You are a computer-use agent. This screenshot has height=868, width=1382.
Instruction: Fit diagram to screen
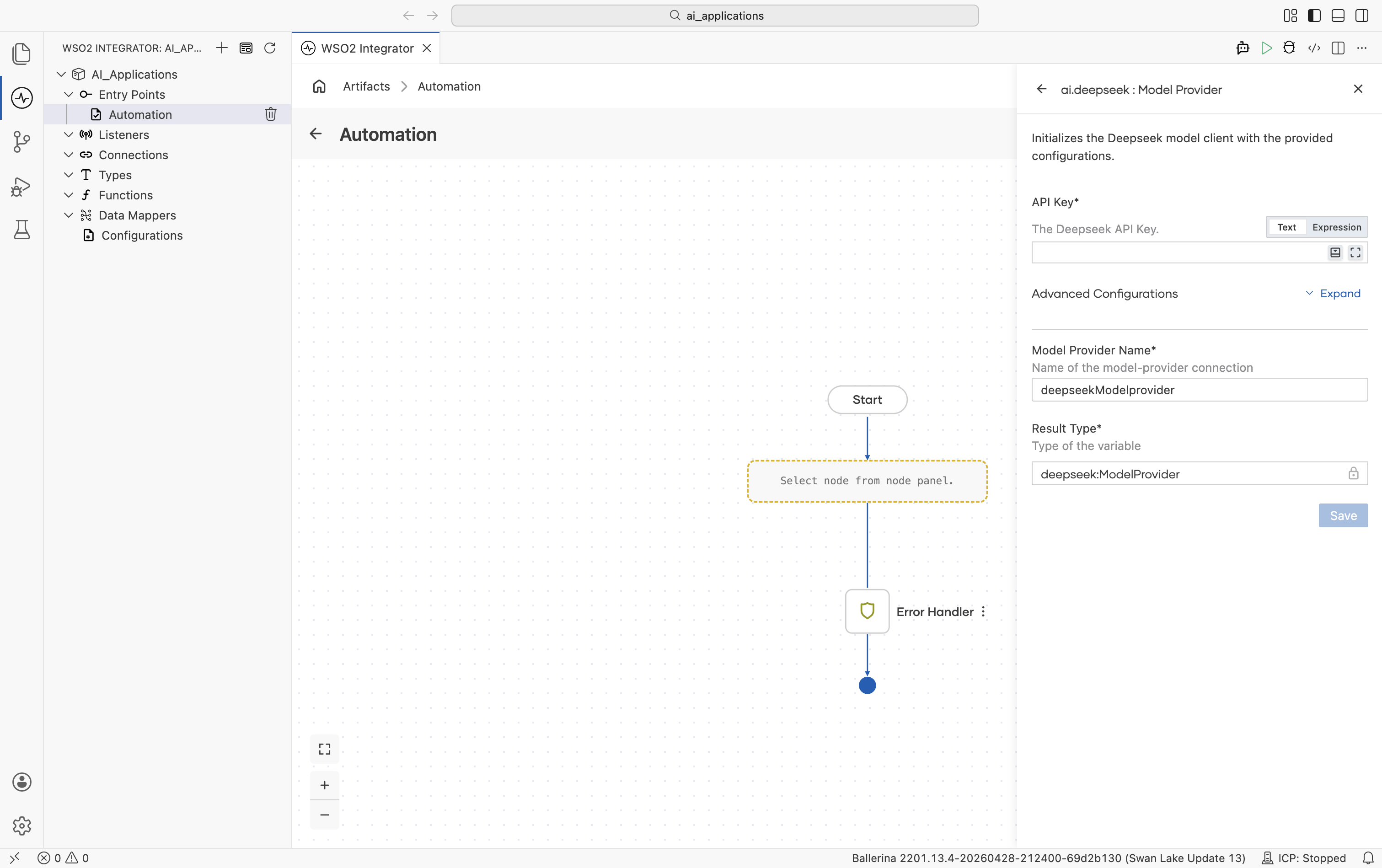pyautogui.click(x=325, y=749)
